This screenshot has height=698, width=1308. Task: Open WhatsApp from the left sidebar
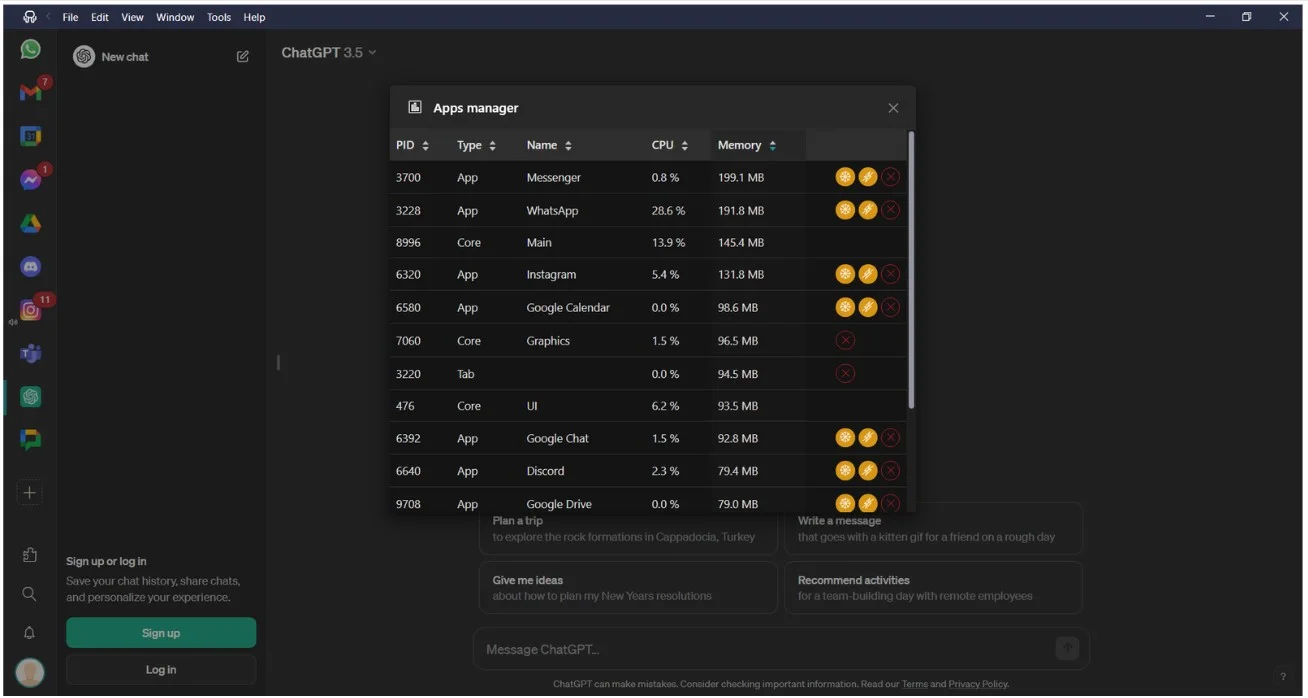click(x=30, y=49)
